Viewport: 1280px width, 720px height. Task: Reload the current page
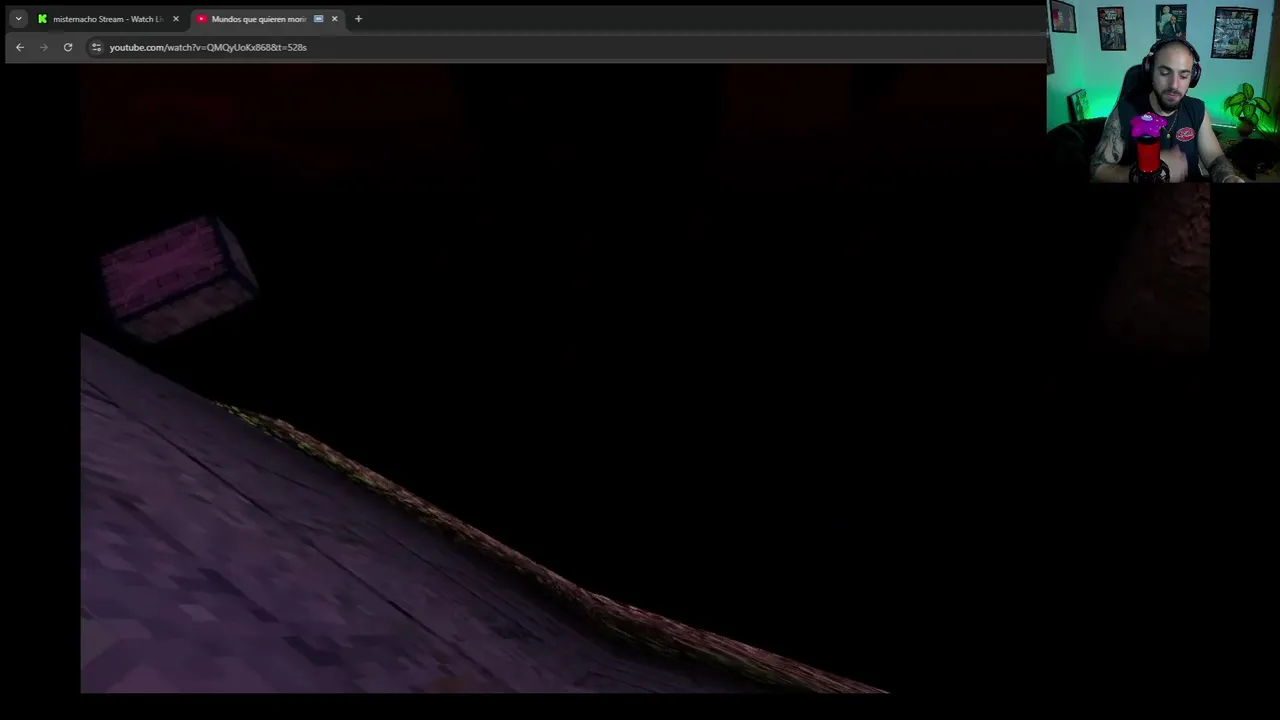[x=68, y=47]
